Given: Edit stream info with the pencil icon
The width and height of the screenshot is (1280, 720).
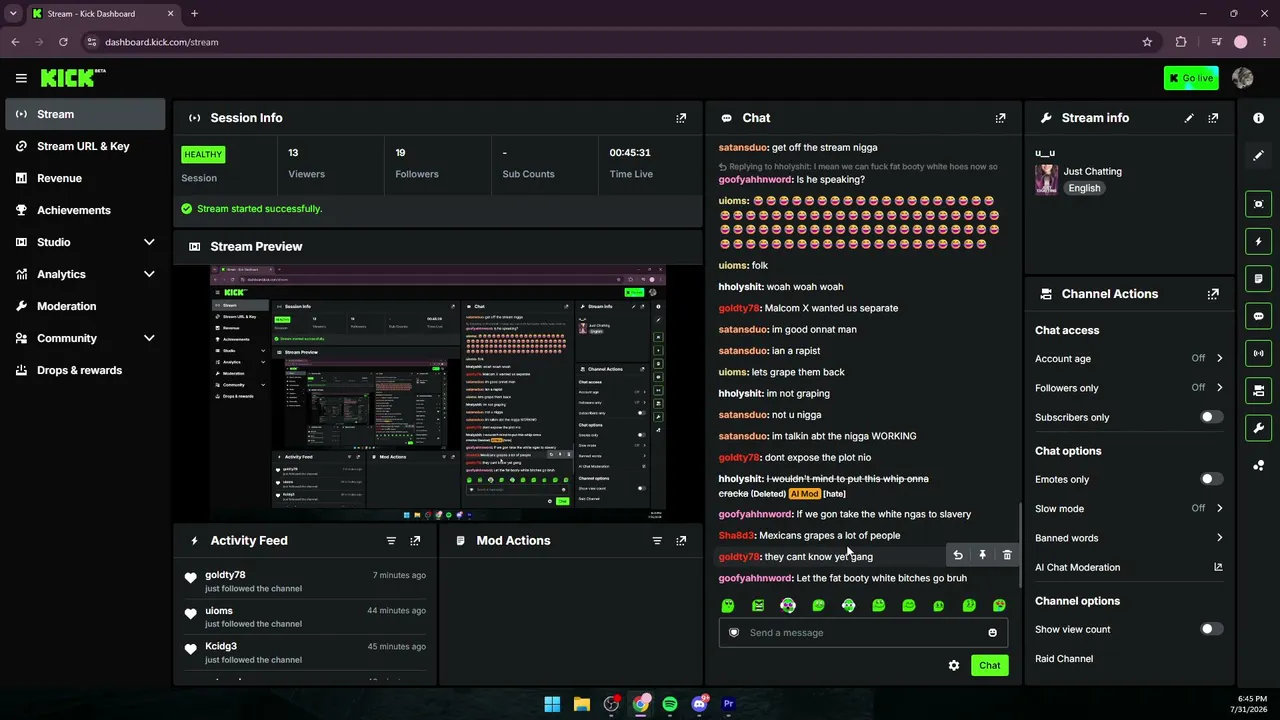Looking at the screenshot, I should (x=1189, y=118).
